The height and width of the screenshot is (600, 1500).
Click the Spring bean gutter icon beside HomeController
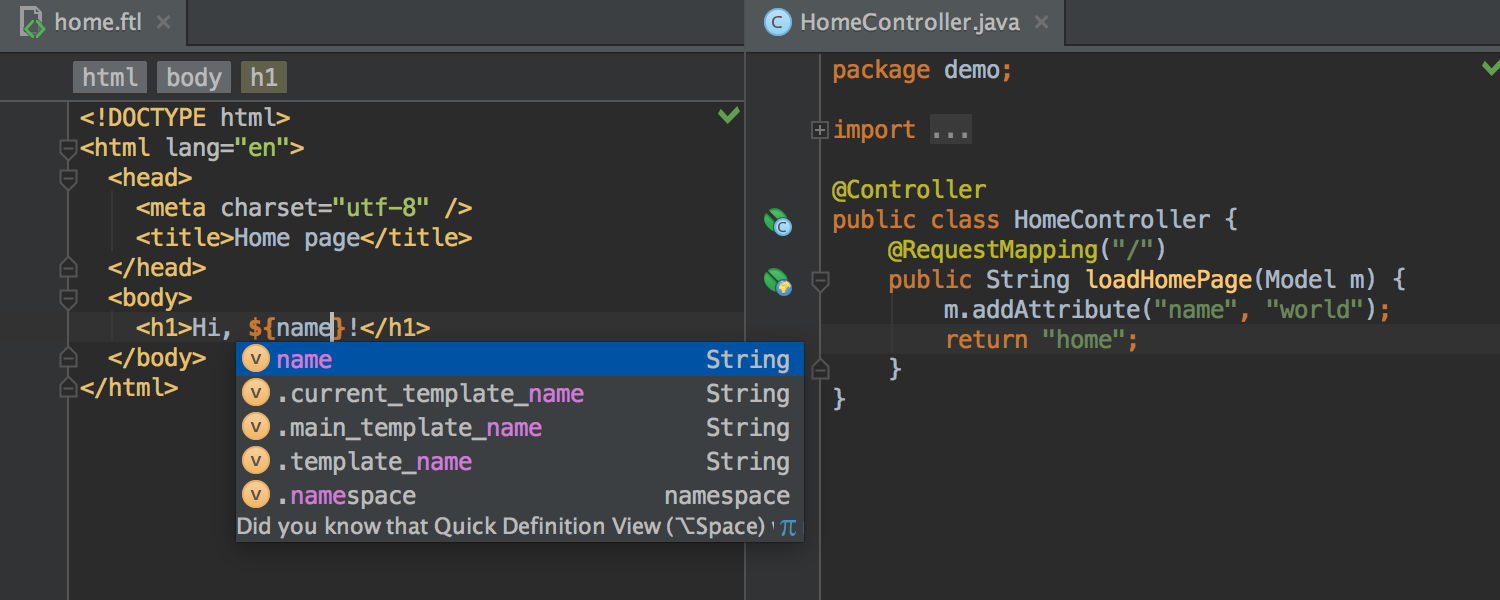pos(779,221)
